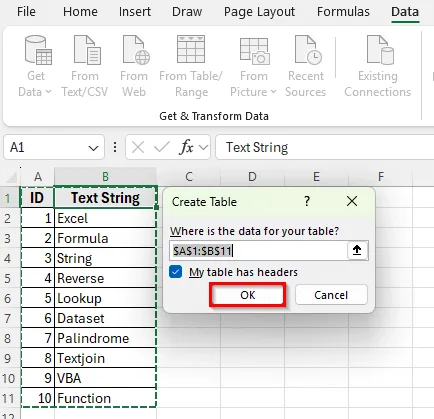Click the Create Table help question mark

(x=307, y=201)
